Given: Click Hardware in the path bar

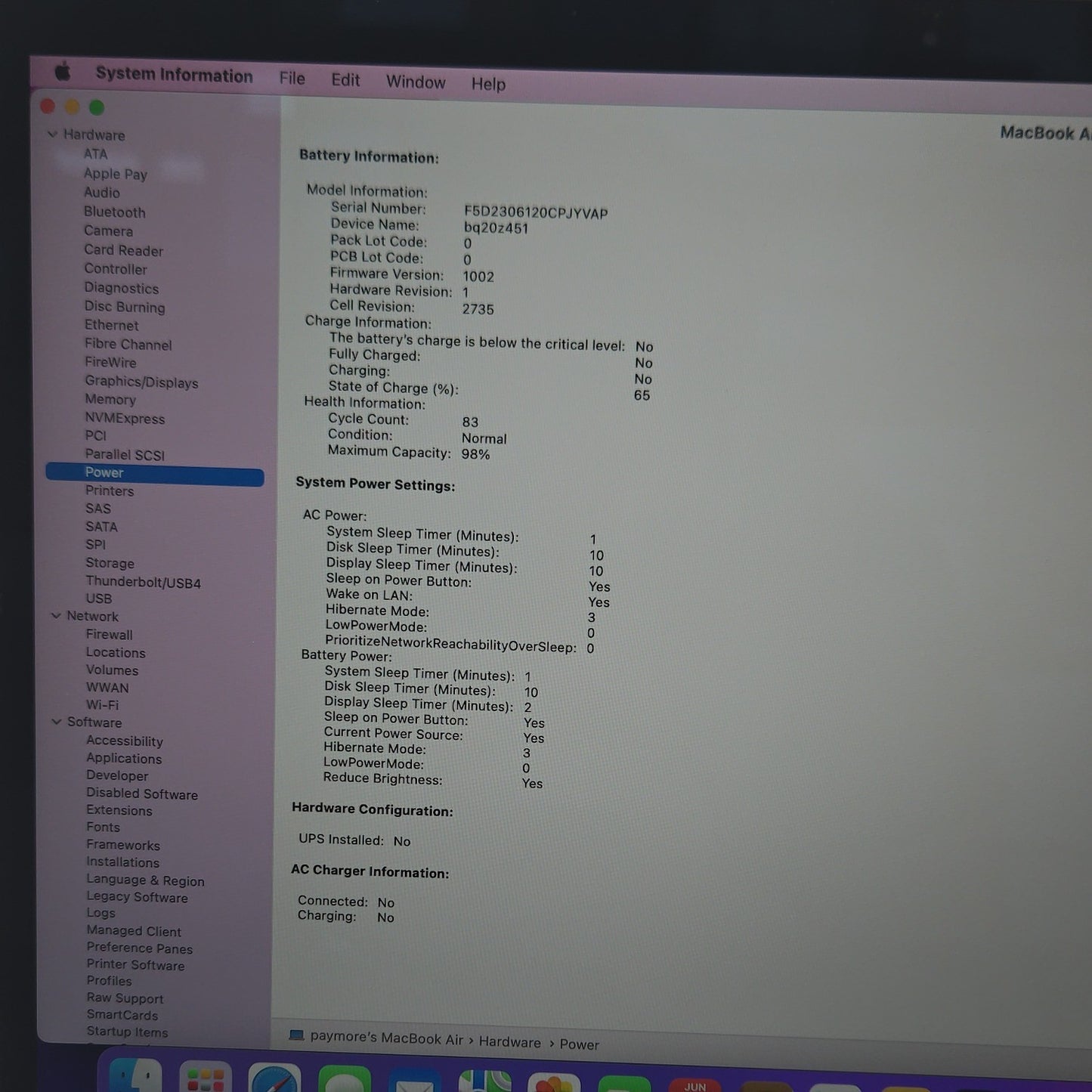Looking at the screenshot, I should click(x=509, y=1042).
